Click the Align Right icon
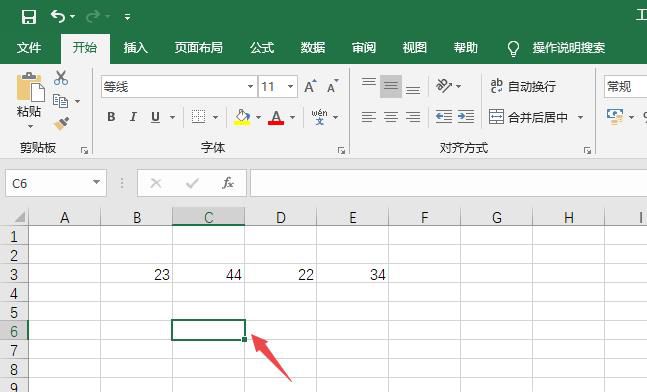Image resolution: width=647 pixels, height=392 pixels. (x=413, y=117)
